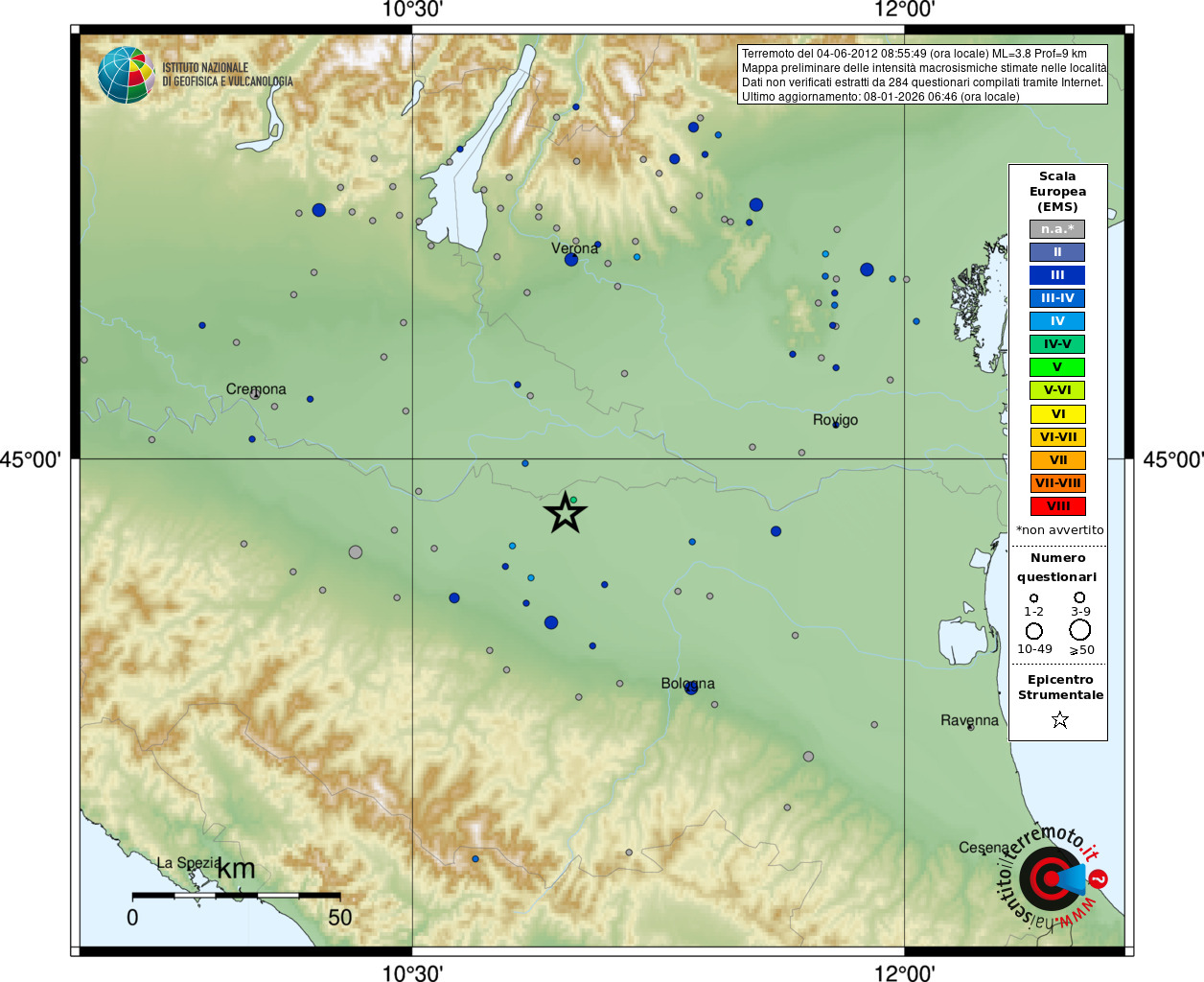Click the INGV globe logo

click(126, 75)
